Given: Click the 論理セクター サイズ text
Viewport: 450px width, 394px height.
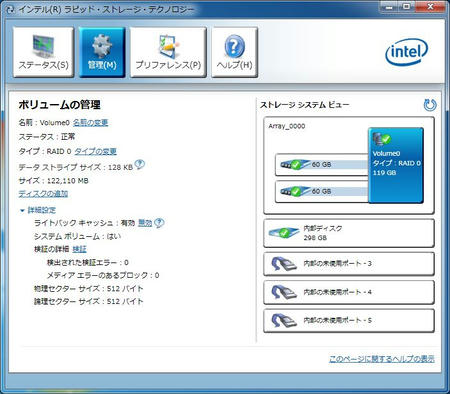Looking at the screenshot, I should point(89,302).
